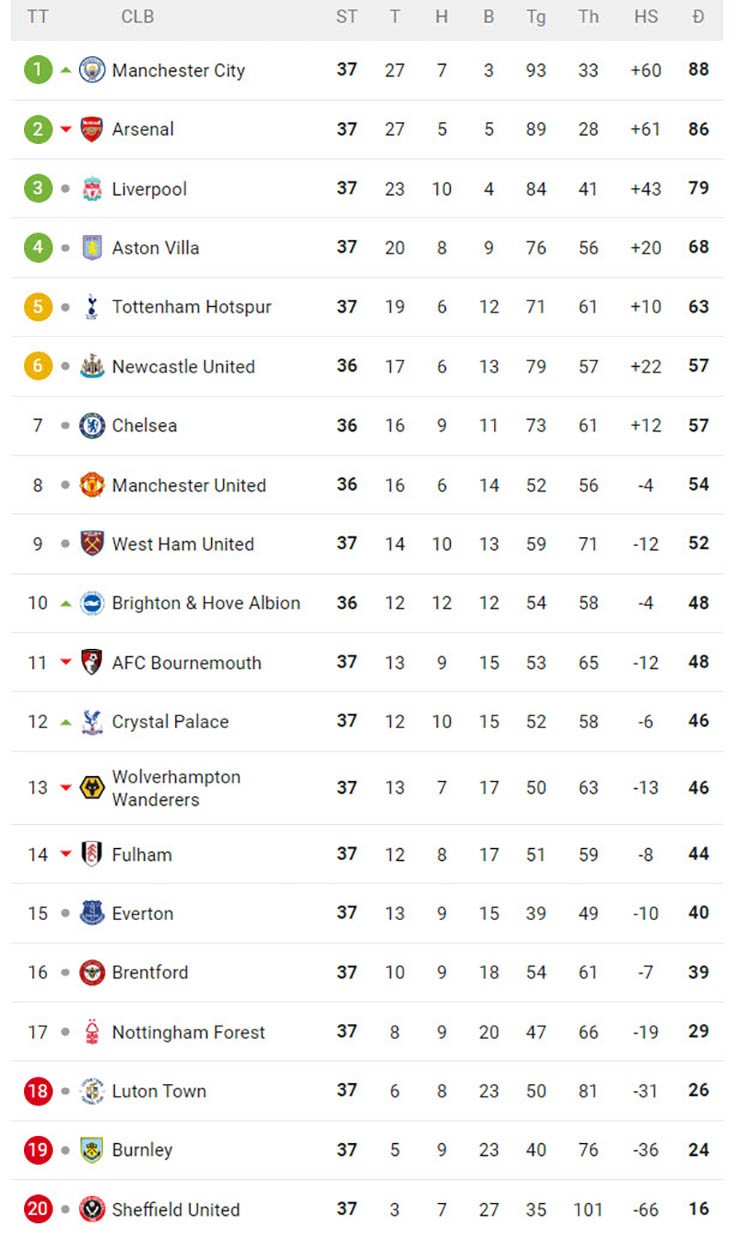Click the ST column header
The width and height of the screenshot is (740, 1239).
coord(346,17)
